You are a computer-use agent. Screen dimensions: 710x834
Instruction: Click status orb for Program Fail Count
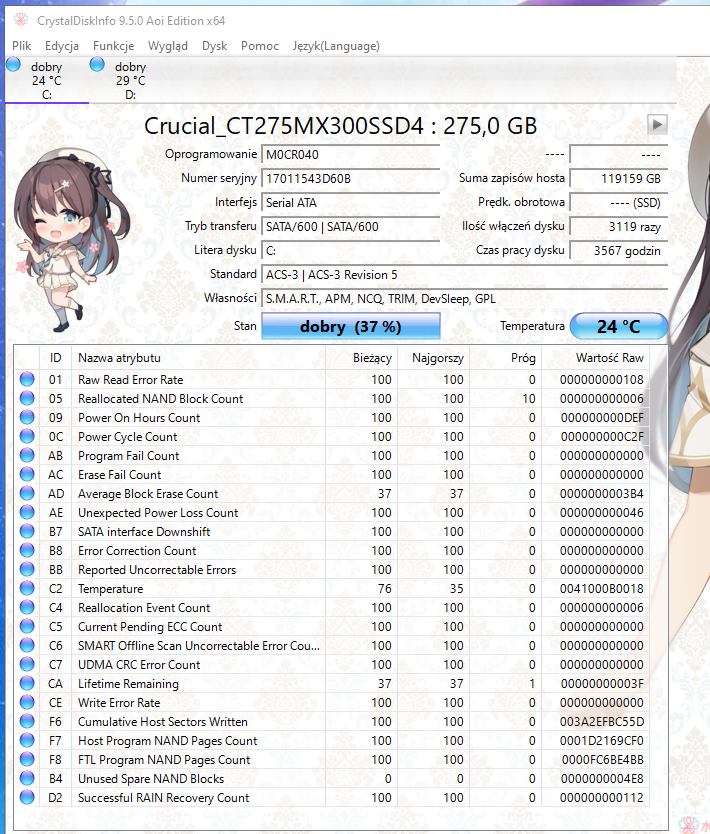27,455
